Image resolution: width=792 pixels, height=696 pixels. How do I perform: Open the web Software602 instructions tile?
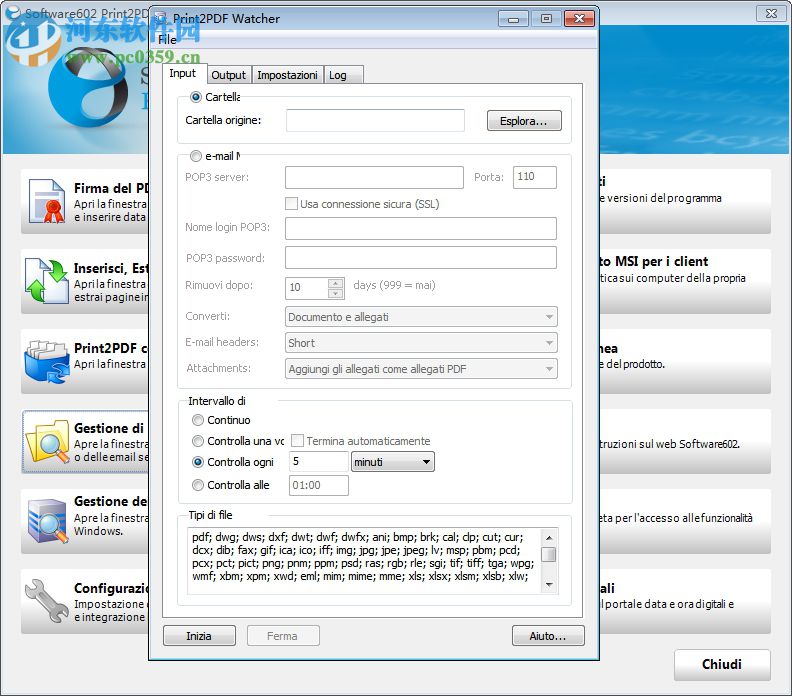pyautogui.click(x=685, y=441)
